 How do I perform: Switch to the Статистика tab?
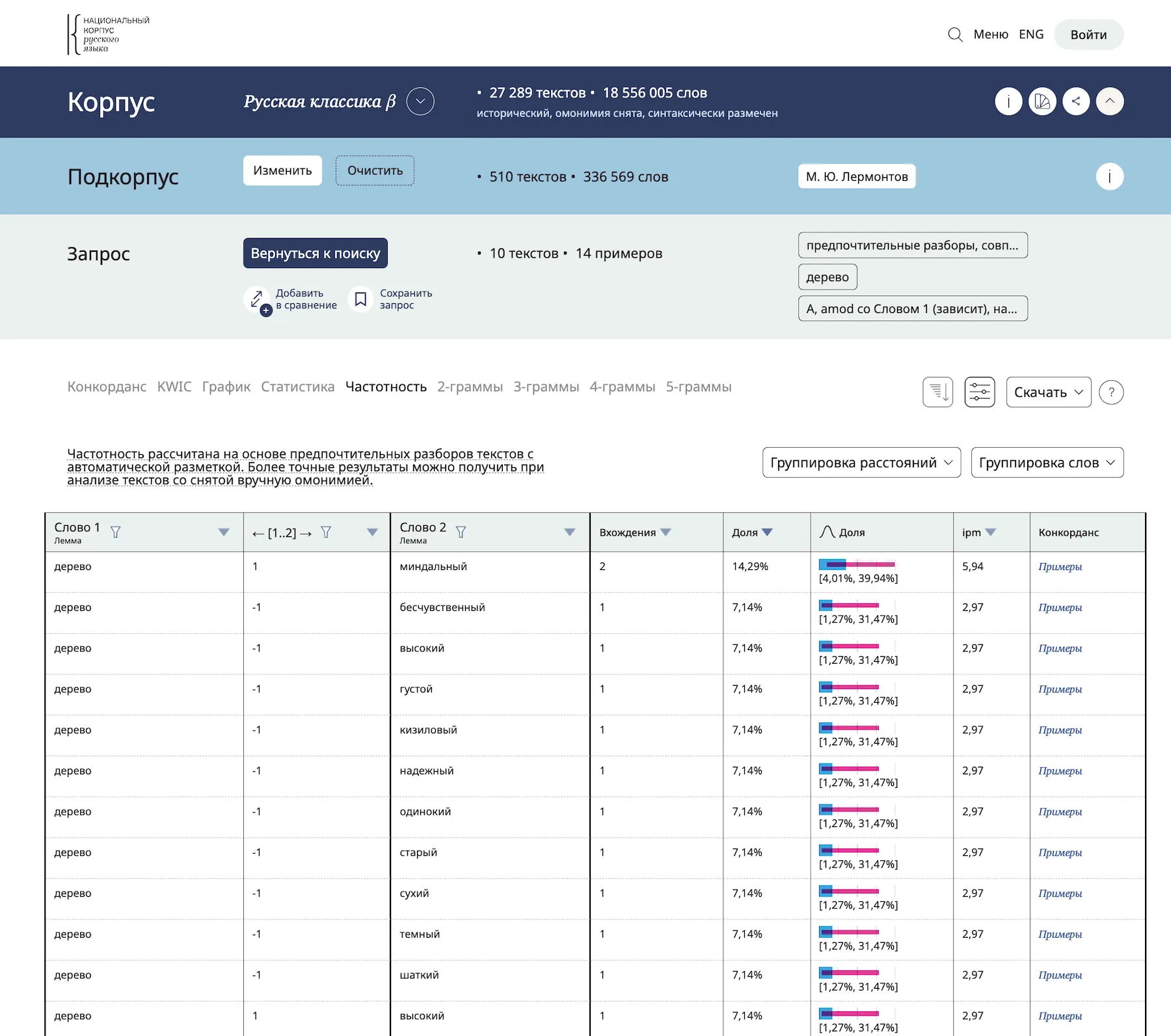click(298, 387)
